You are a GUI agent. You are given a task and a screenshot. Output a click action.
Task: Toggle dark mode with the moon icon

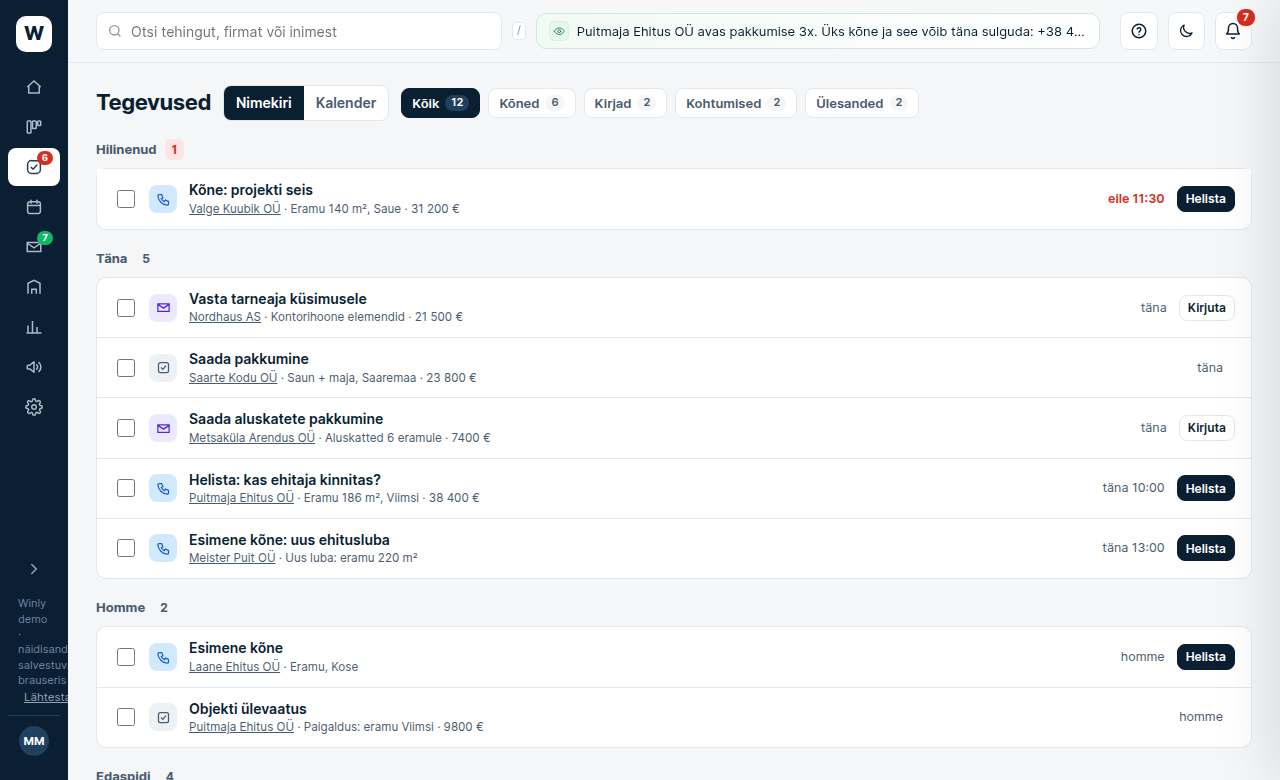pos(1186,31)
